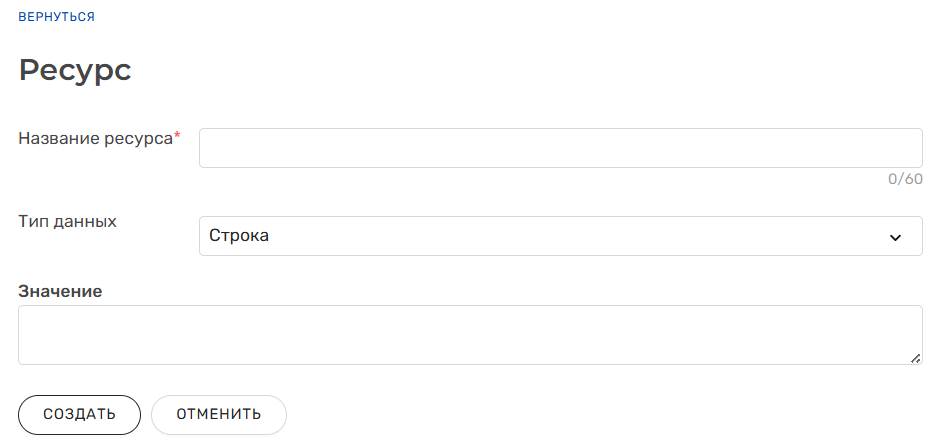This screenshot has width=949, height=446.
Task: Open the Тип данных dropdown
Action: (560, 236)
